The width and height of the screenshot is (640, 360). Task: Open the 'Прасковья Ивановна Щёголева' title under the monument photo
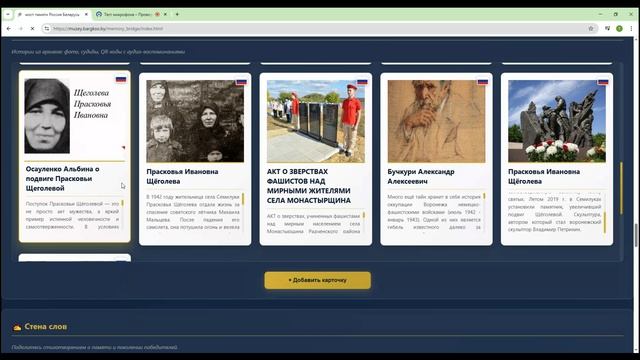[x=544, y=176]
